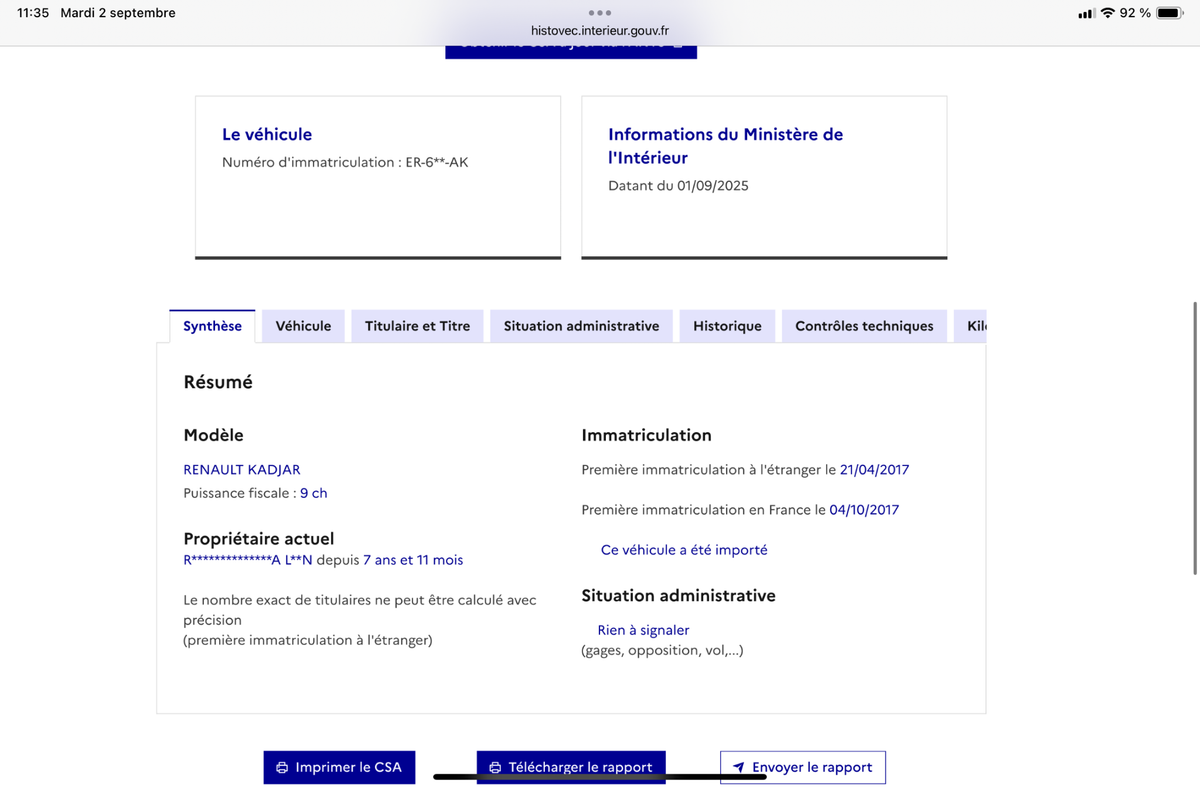Open the partially visible Kilométrage tab
The image size is (1200, 788).
coord(970,326)
